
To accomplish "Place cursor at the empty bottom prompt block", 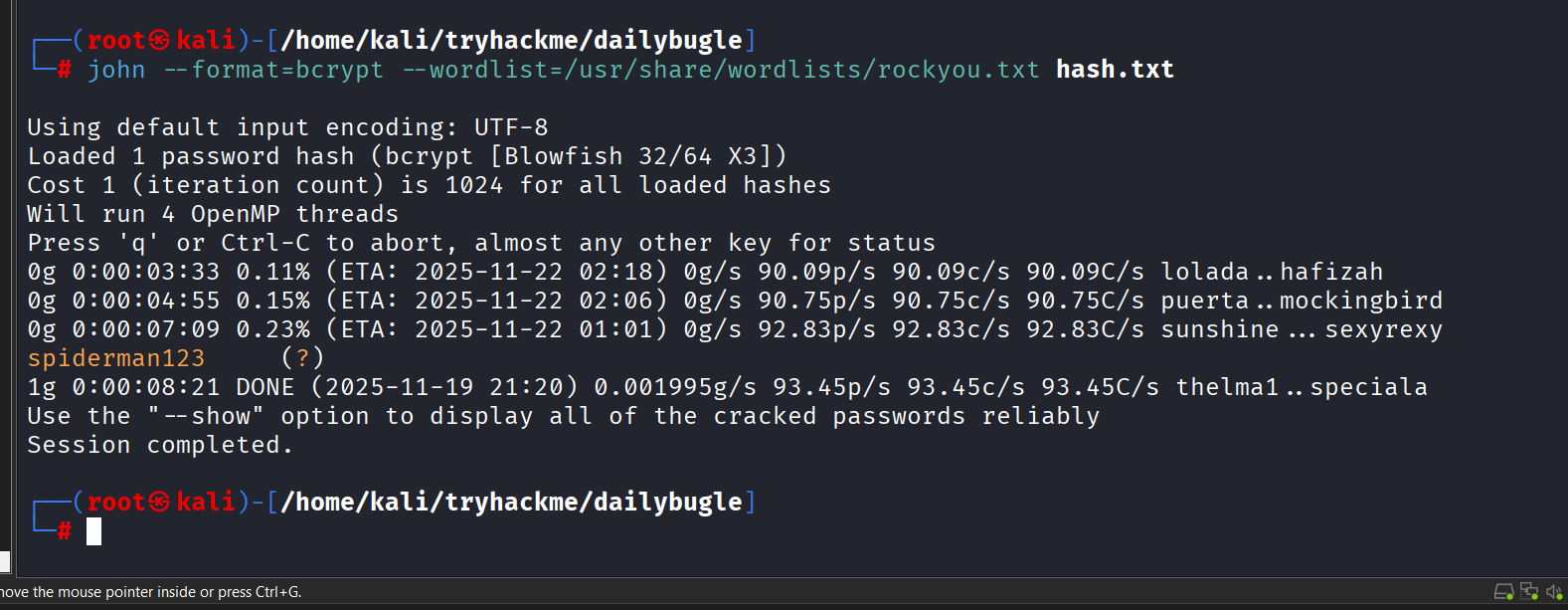I will (93, 531).
